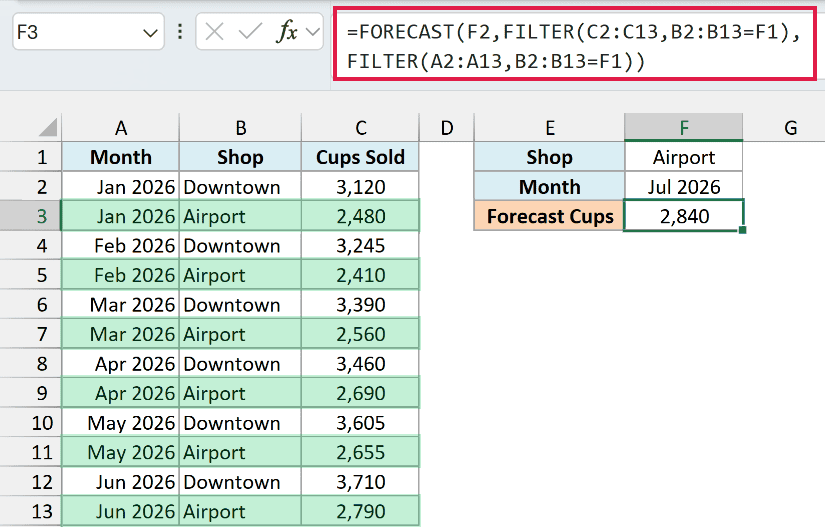Viewport: 825px width, 527px height.
Task: Click Downtown in row 12
Action: pyautogui.click(x=240, y=482)
